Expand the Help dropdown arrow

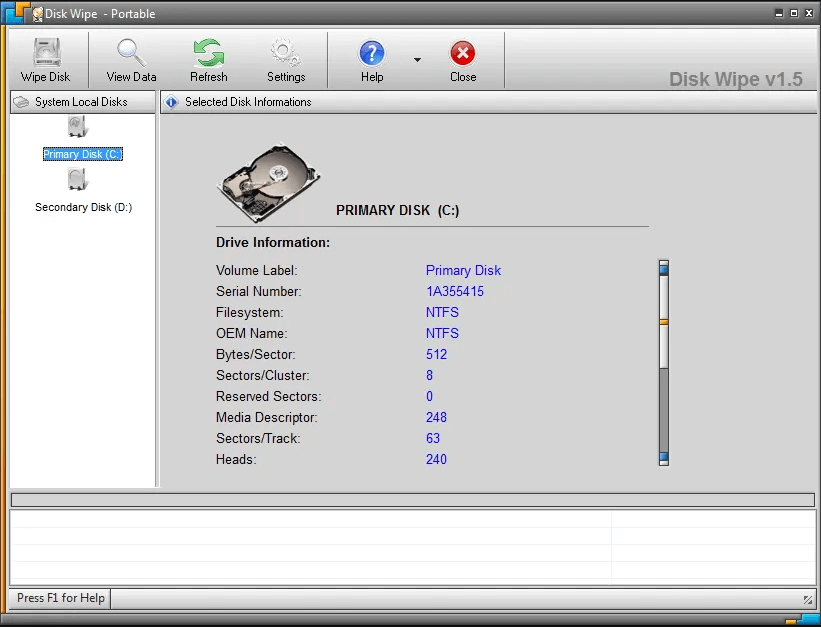pos(417,60)
